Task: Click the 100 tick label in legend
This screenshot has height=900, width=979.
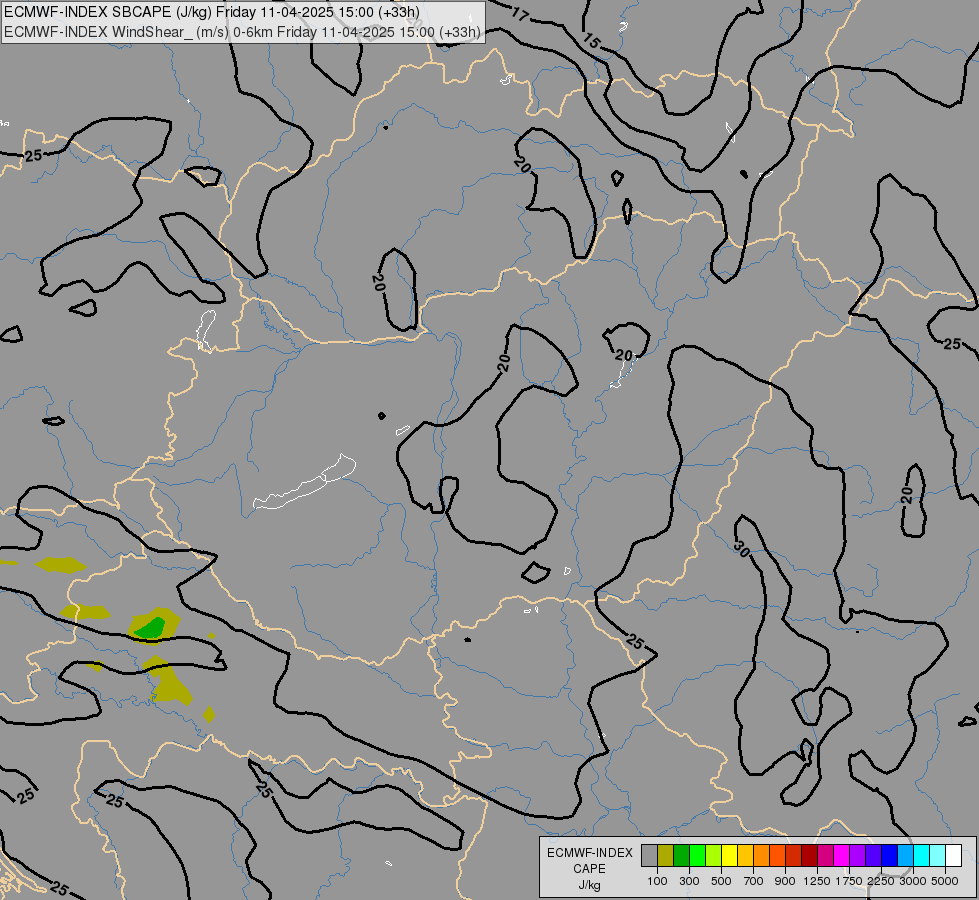Action: (657, 881)
